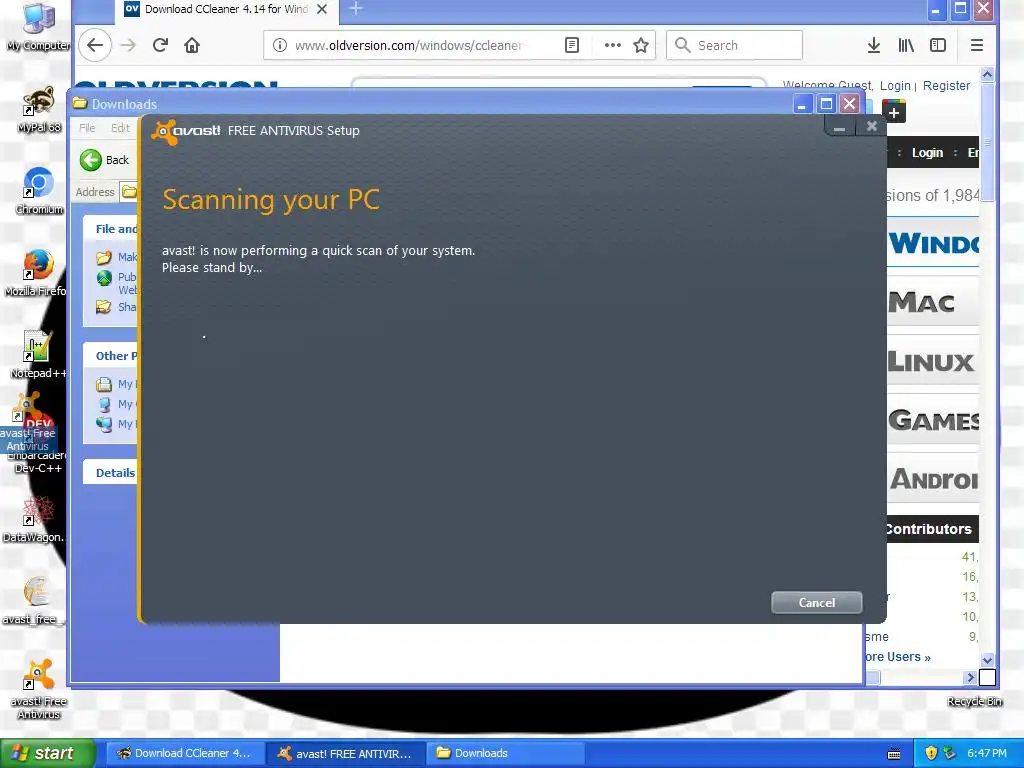Close the Download CCleaner tab
Image resolution: width=1024 pixels, height=768 pixels.
(321, 9)
